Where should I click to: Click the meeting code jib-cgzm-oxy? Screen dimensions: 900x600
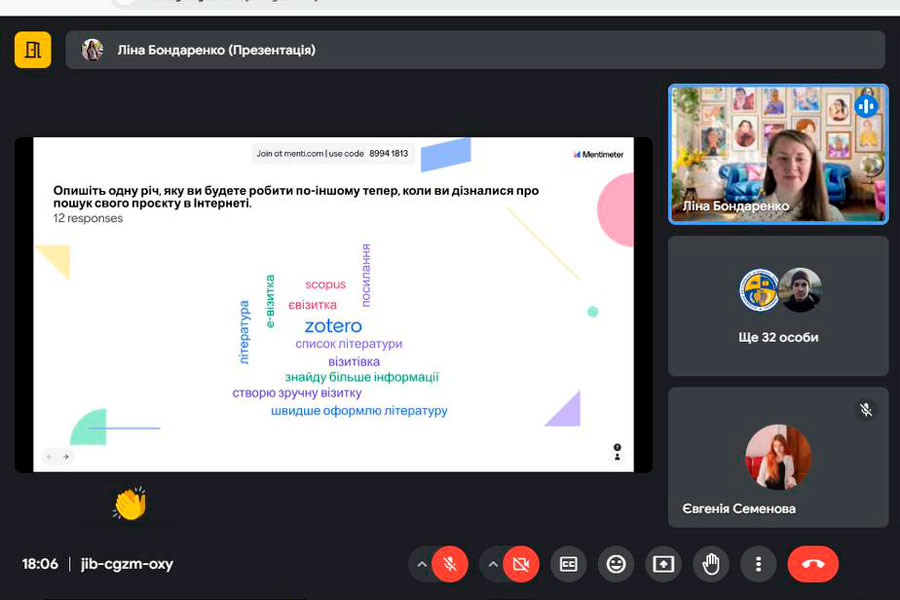coord(127,564)
